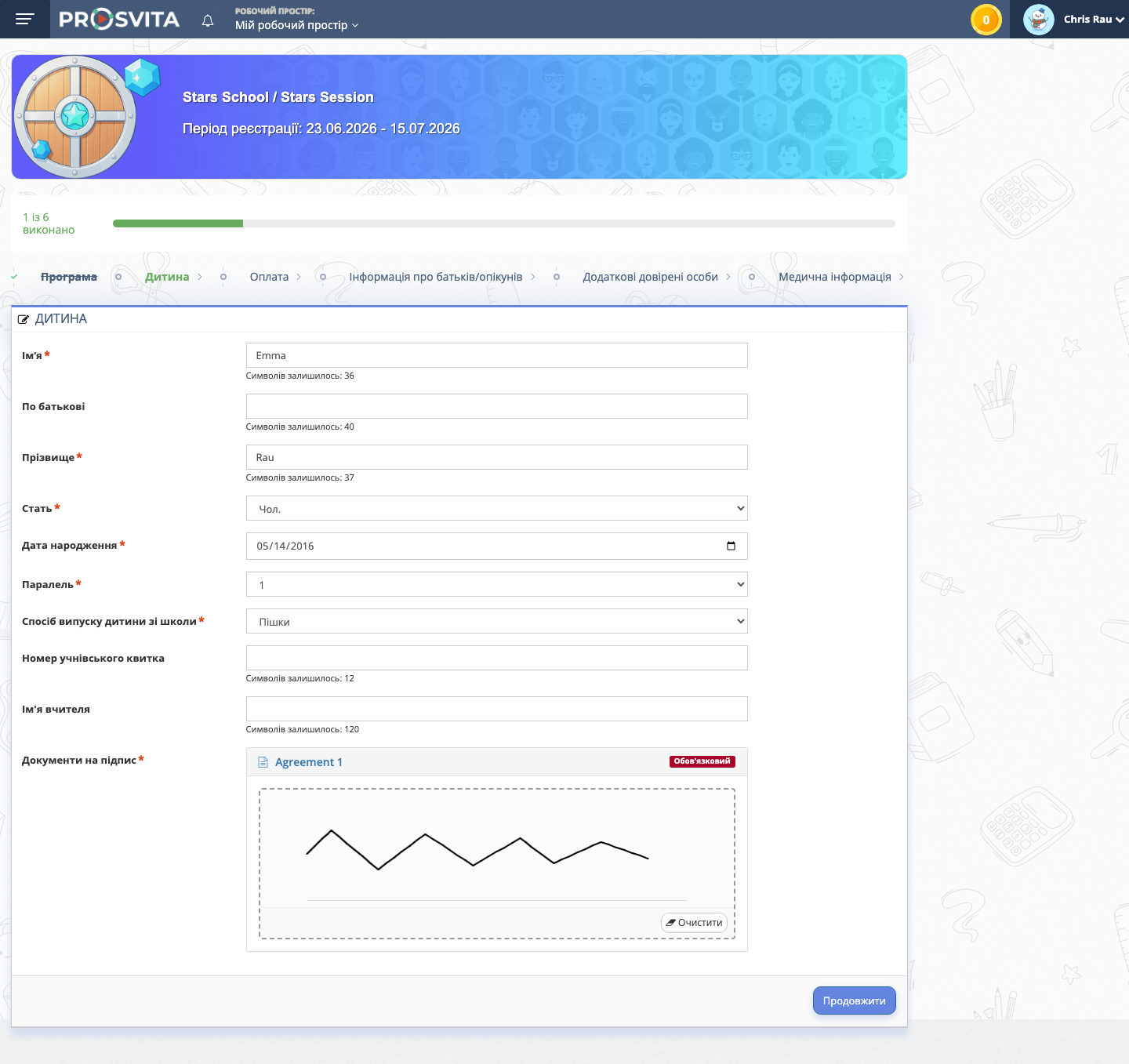Click the Agreement 1 document icon

(x=263, y=762)
